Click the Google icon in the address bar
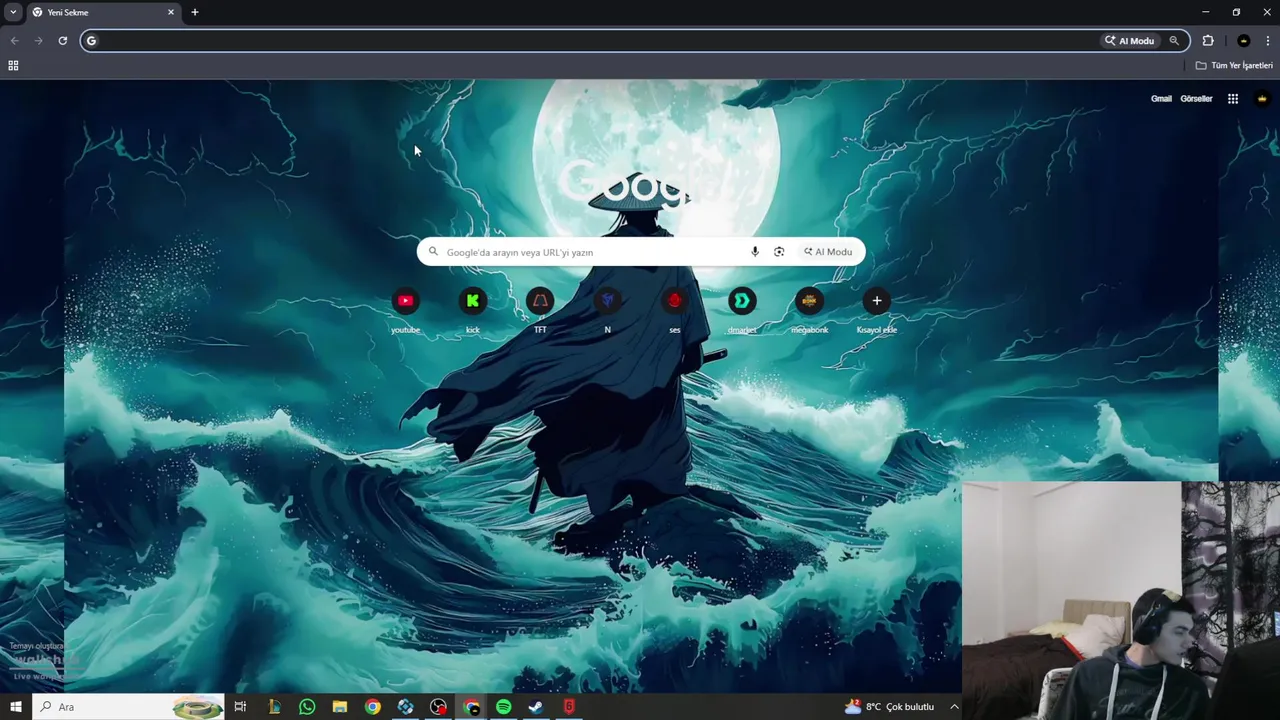1280x720 pixels. point(91,41)
